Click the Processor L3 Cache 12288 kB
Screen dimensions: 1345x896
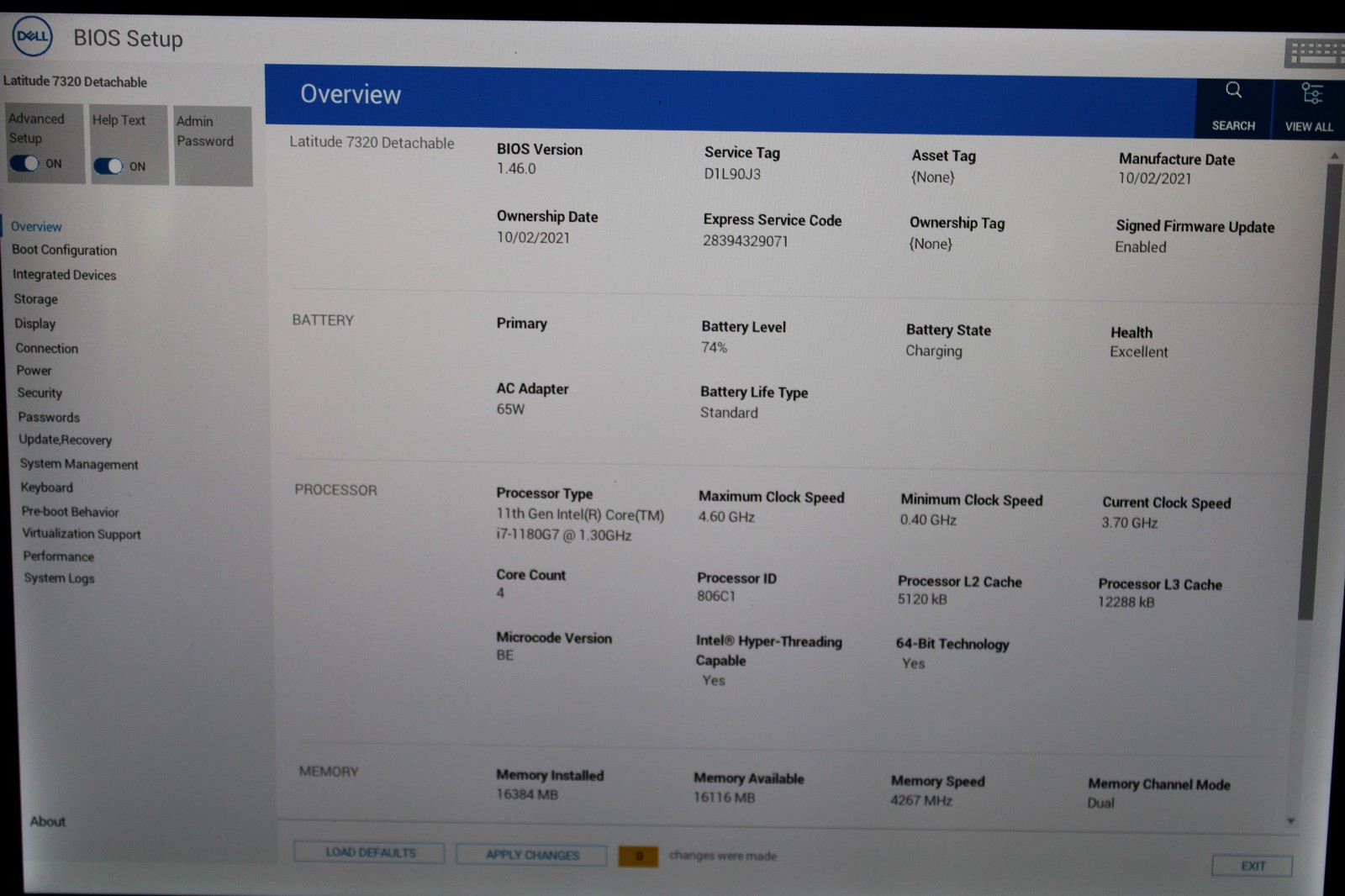coord(1126,602)
